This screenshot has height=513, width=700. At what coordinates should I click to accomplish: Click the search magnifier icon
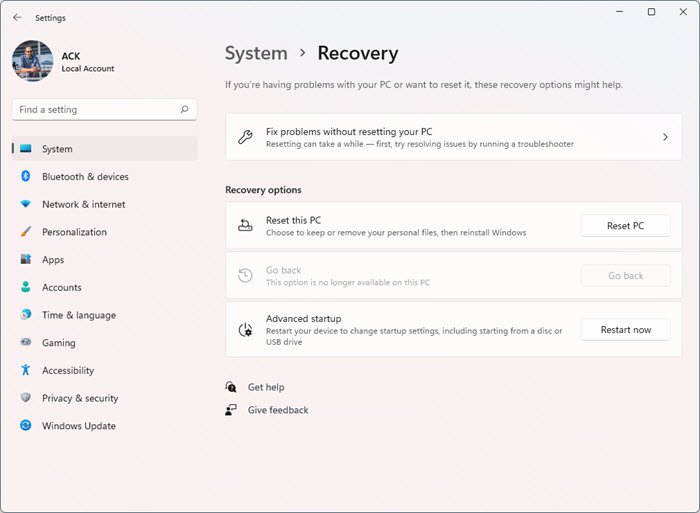tap(184, 110)
